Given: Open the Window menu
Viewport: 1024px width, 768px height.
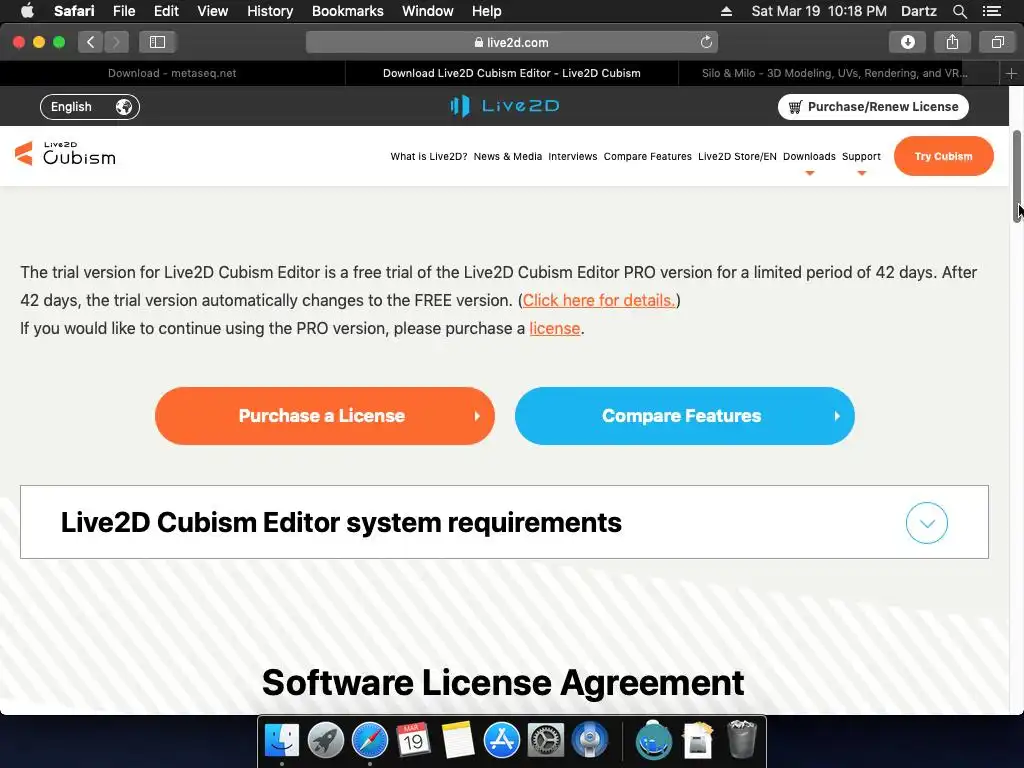Looking at the screenshot, I should coord(427,11).
